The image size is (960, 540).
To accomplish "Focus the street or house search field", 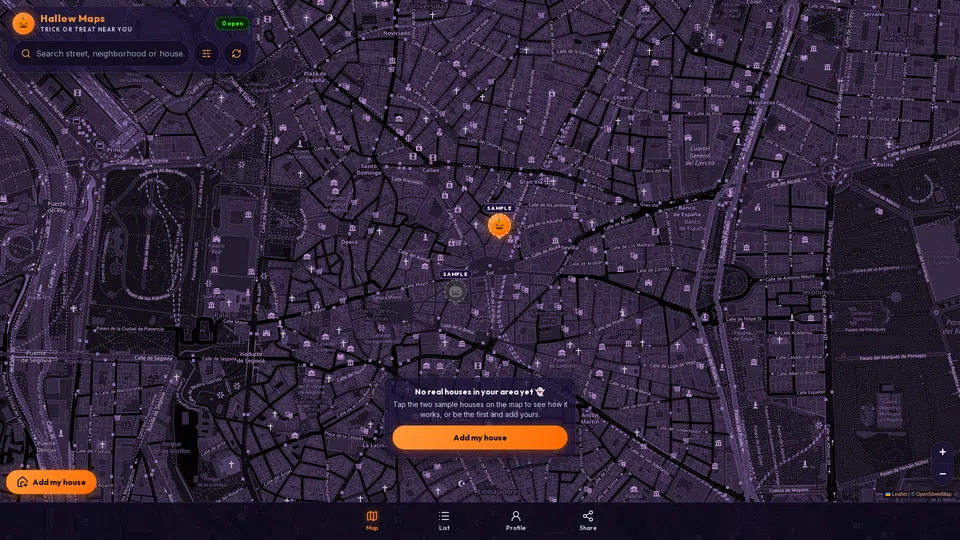I will (101, 54).
